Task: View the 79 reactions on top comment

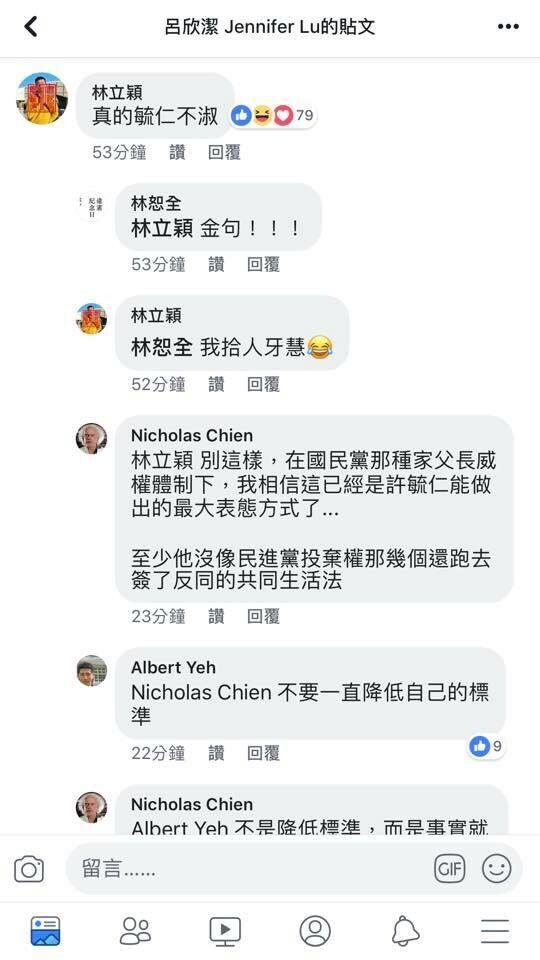Action: click(x=272, y=115)
